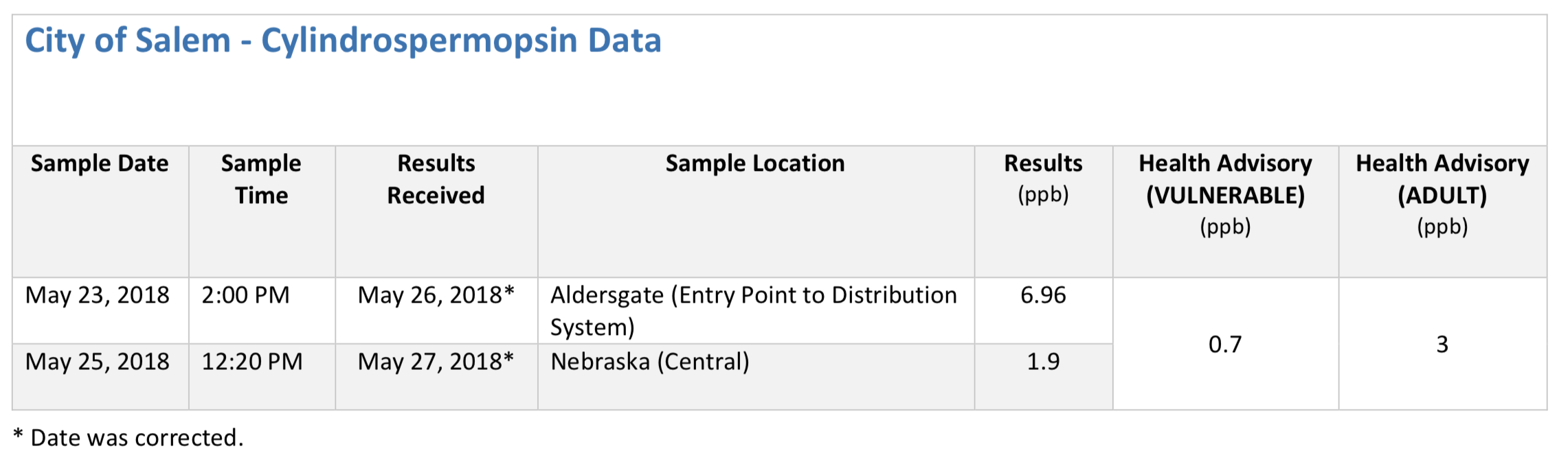Screen dimensions: 1568x464
Task: Click the 0.7 vulnerable advisory value
Action: pyautogui.click(x=1224, y=344)
